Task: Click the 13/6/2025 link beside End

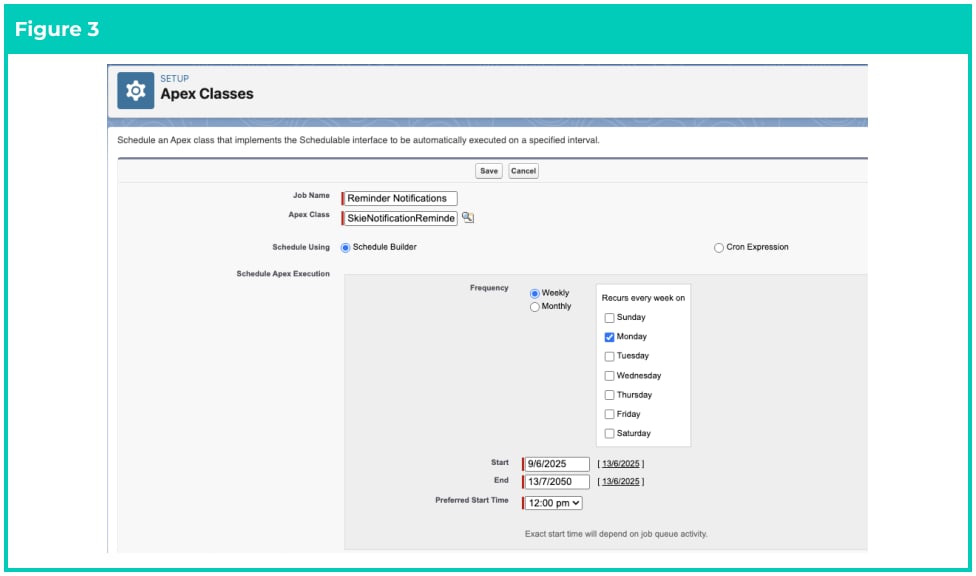Action: coord(621,481)
